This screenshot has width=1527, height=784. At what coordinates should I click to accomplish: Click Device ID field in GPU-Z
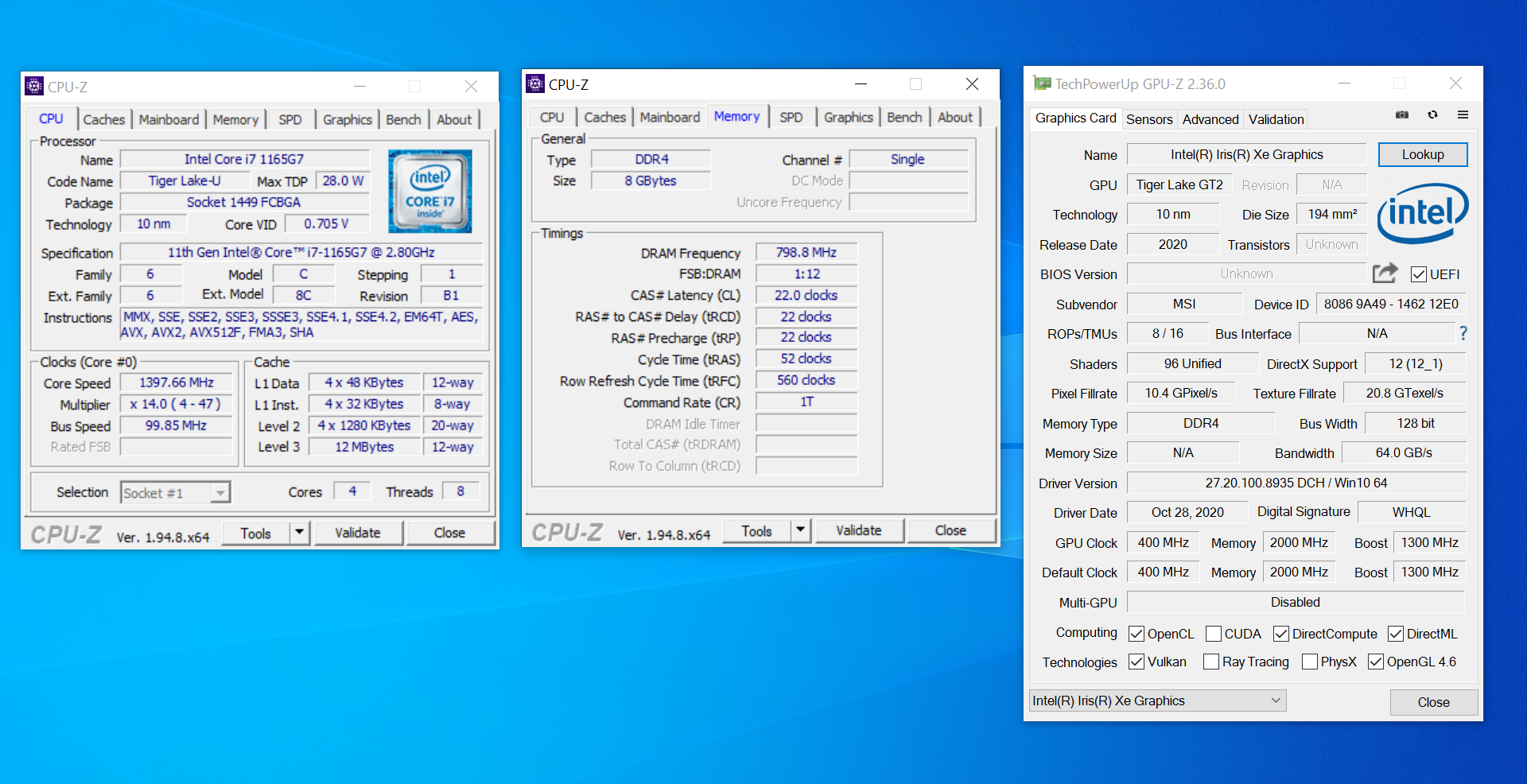click(x=1390, y=304)
